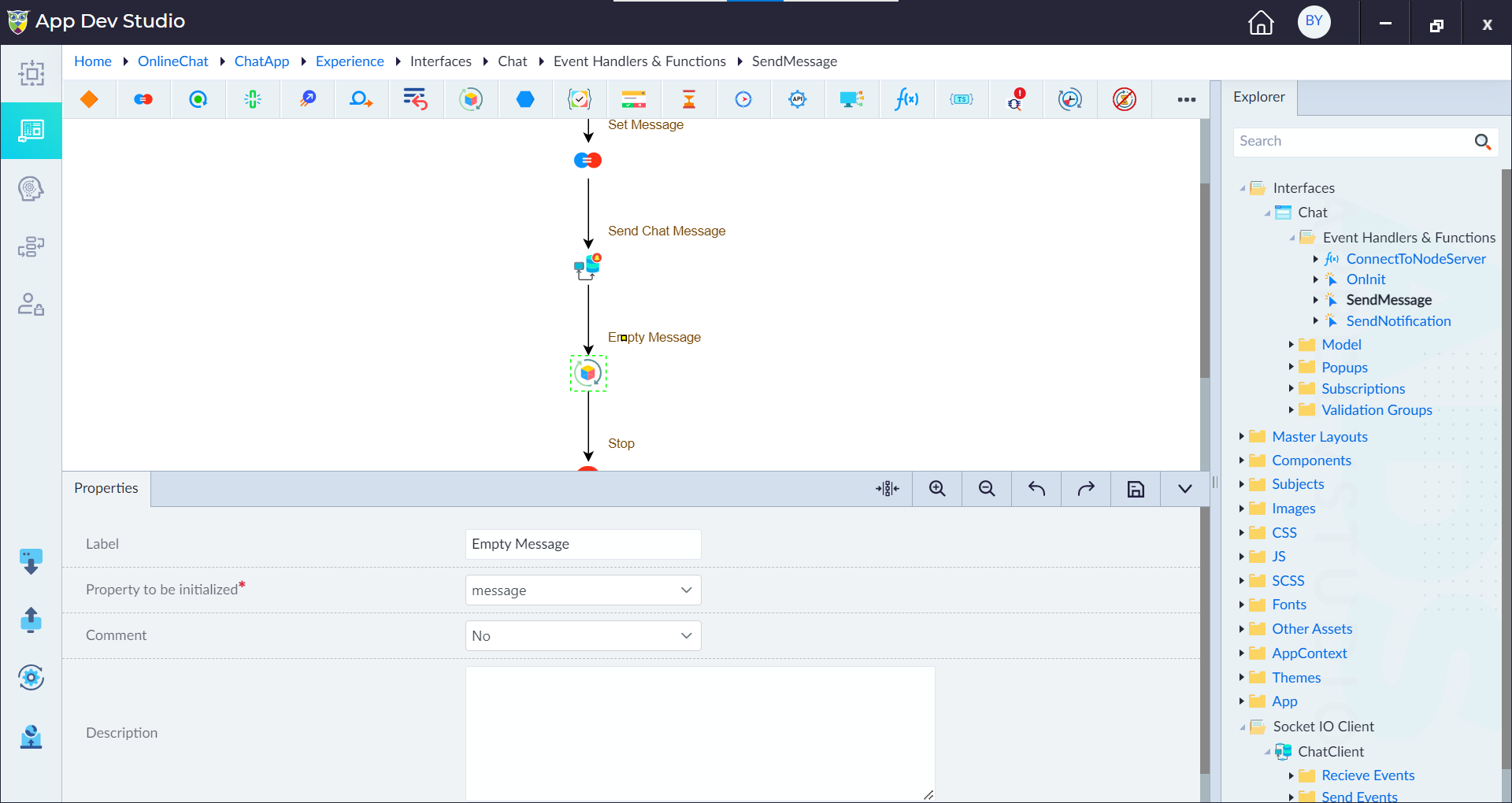Expand the Master Layouts folder

(1242, 436)
